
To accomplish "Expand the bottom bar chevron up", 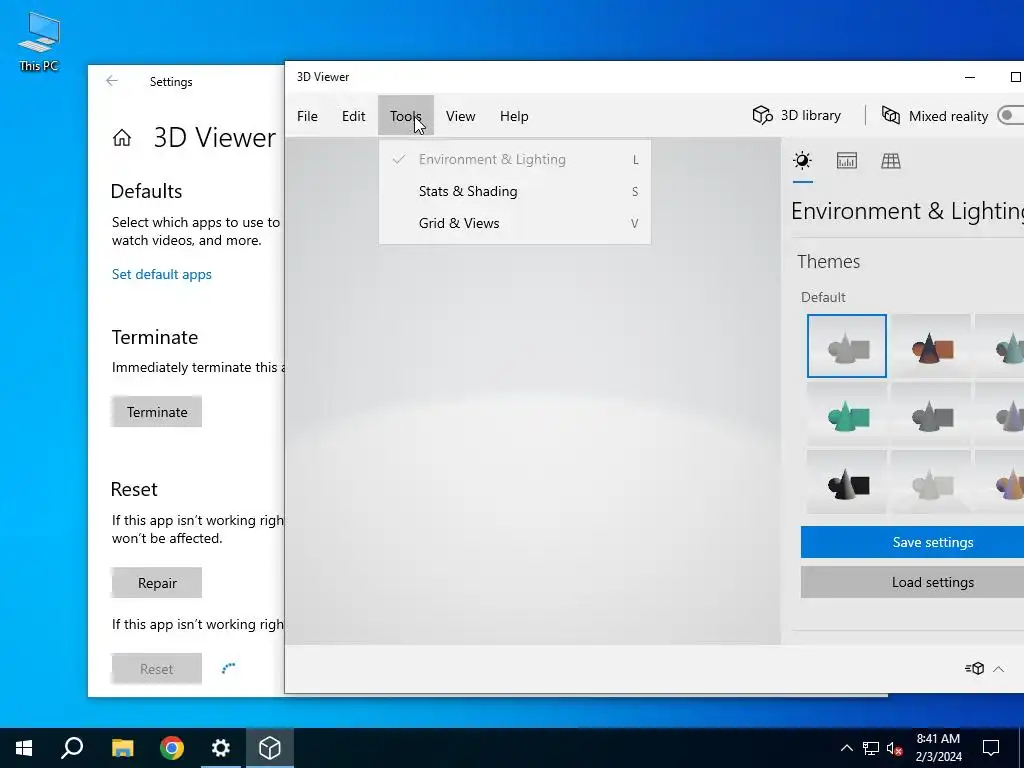I will coord(999,669).
